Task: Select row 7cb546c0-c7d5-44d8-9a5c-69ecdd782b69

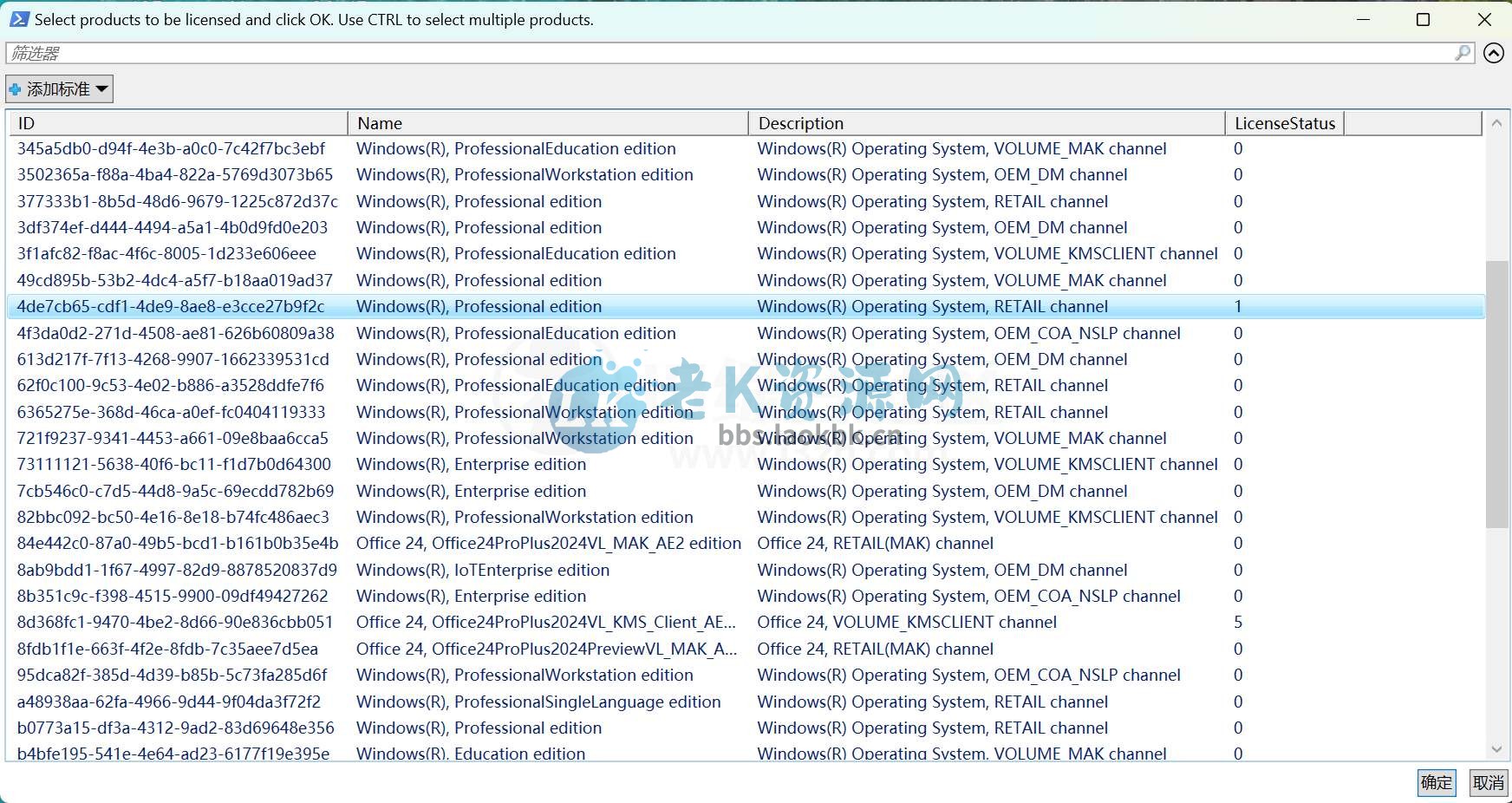Action: click(x=746, y=491)
